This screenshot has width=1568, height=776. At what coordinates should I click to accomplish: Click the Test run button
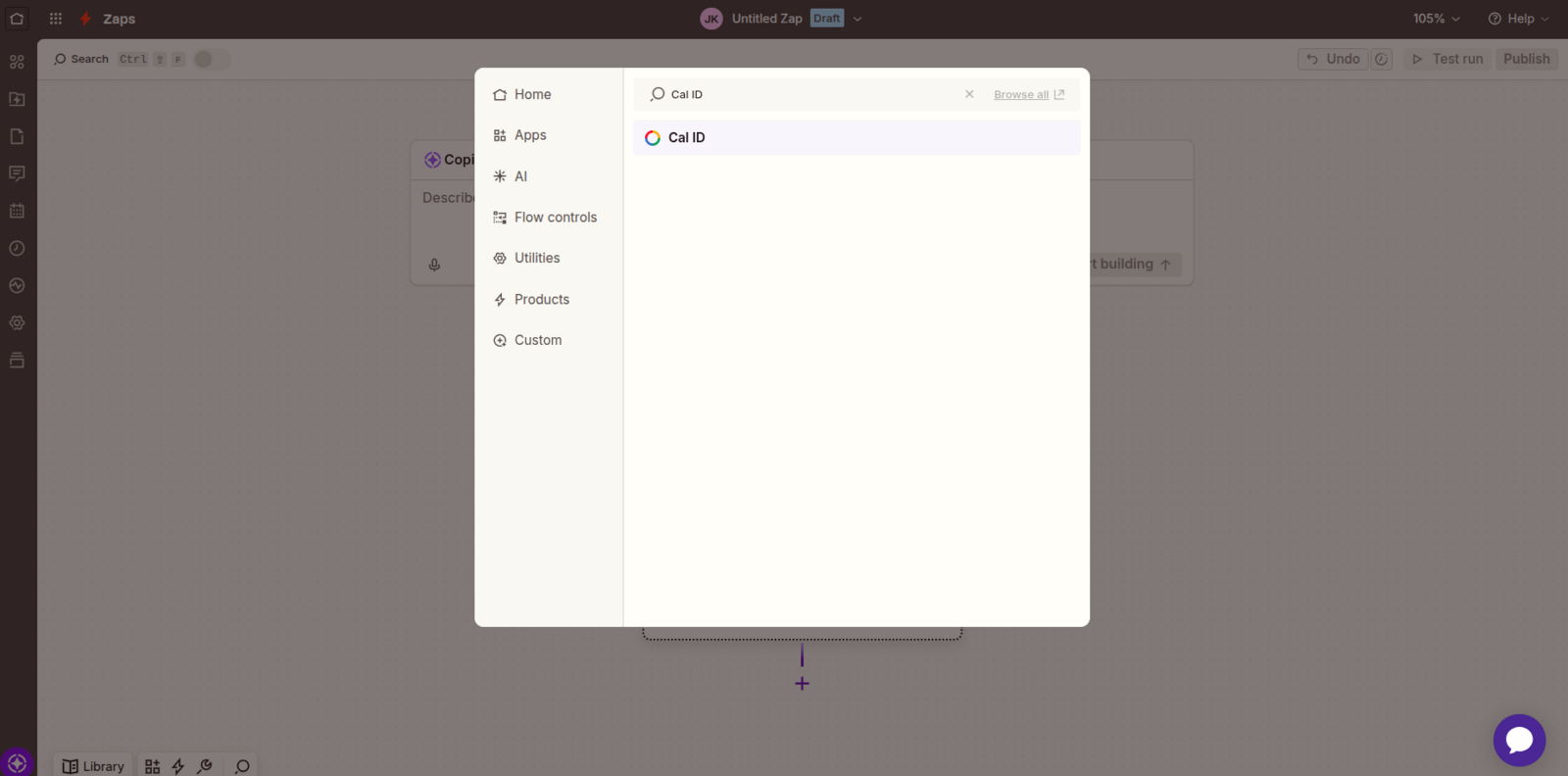pos(1446,59)
